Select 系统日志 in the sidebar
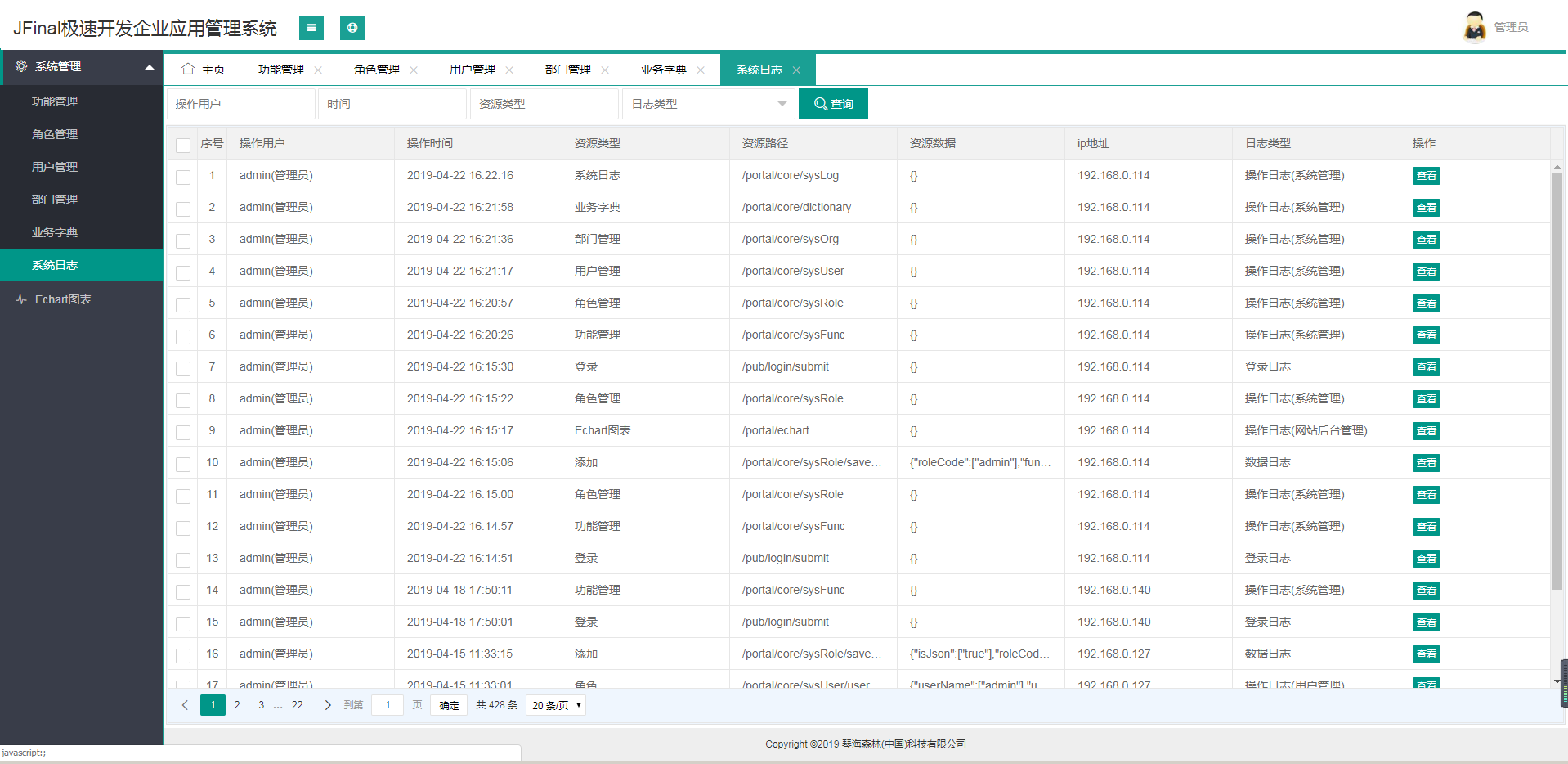 point(82,265)
